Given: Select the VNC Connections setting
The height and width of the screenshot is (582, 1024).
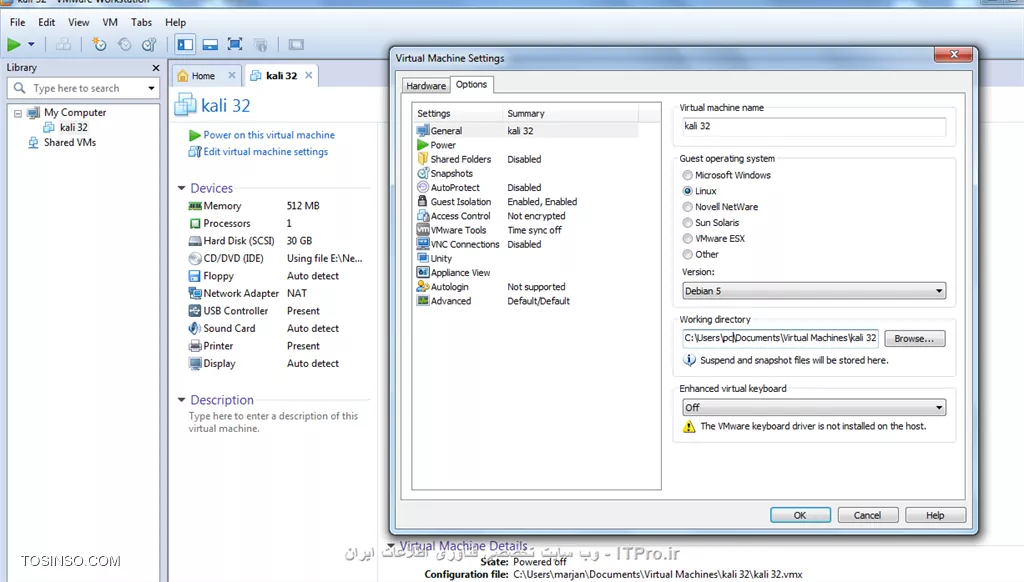Looking at the screenshot, I should click(x=526, y=244).
